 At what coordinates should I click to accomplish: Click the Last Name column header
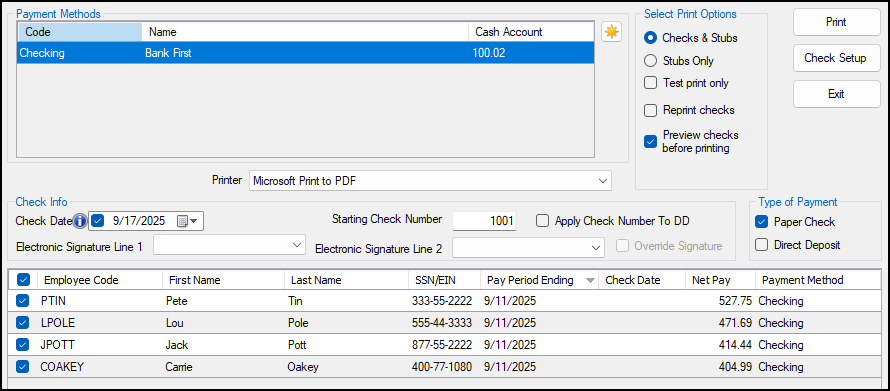click(x=346, y=280)
